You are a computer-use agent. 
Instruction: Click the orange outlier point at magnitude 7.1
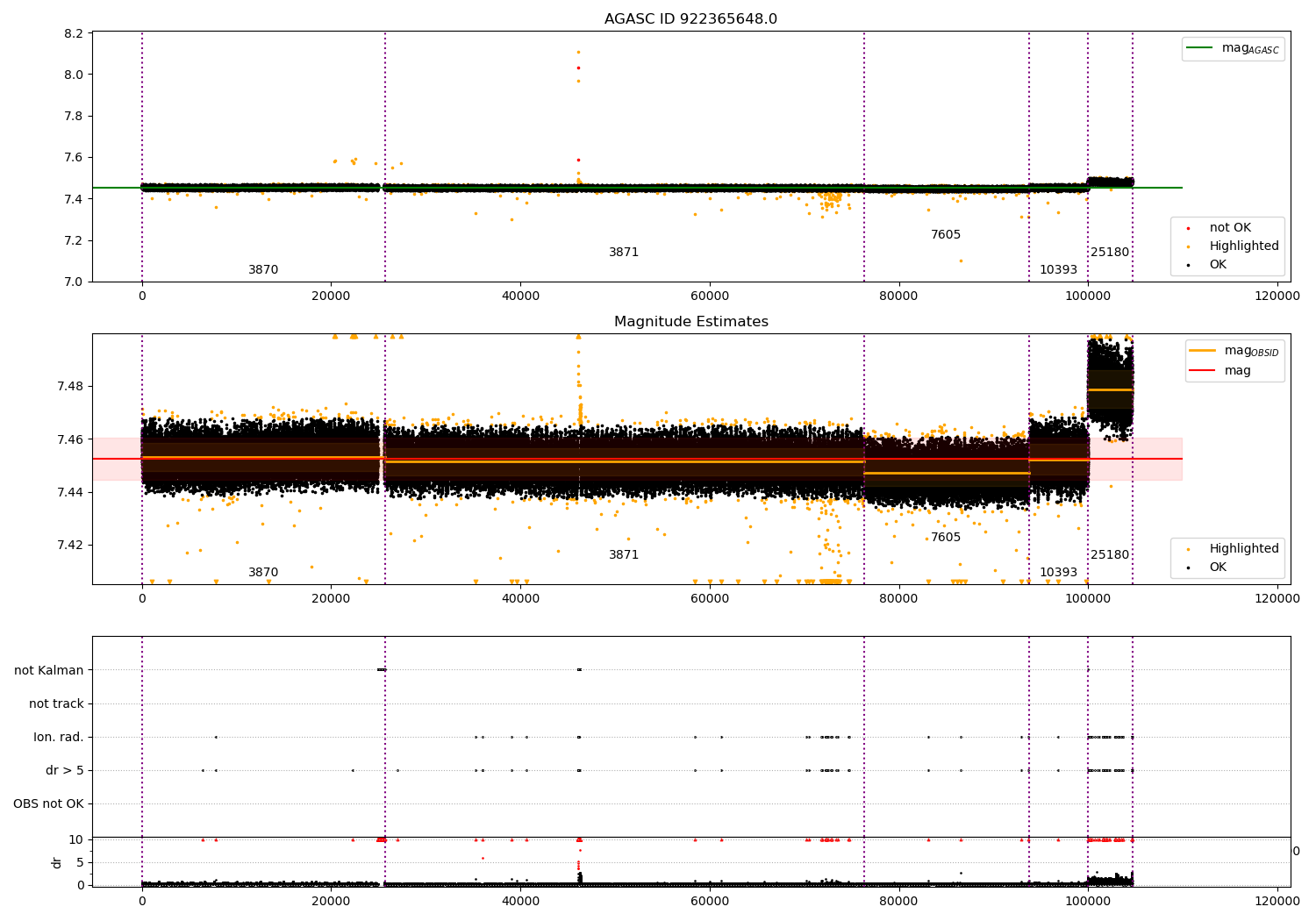(x=961, y=261)
